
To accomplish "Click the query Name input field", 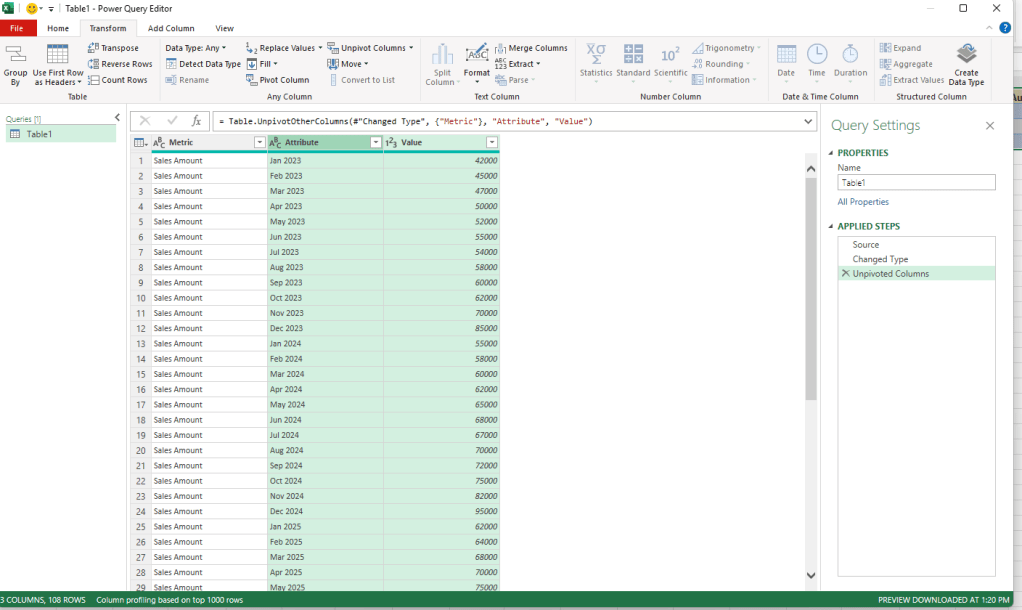I will coord(916,183).
